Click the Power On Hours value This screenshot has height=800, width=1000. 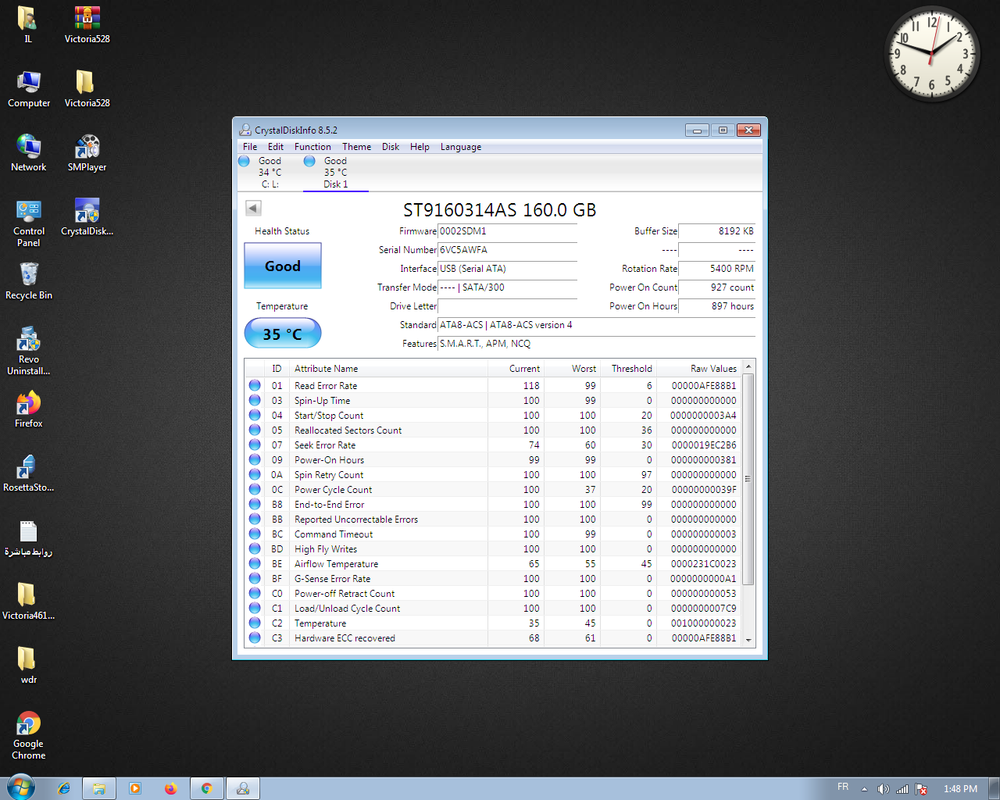click(716, 306)
